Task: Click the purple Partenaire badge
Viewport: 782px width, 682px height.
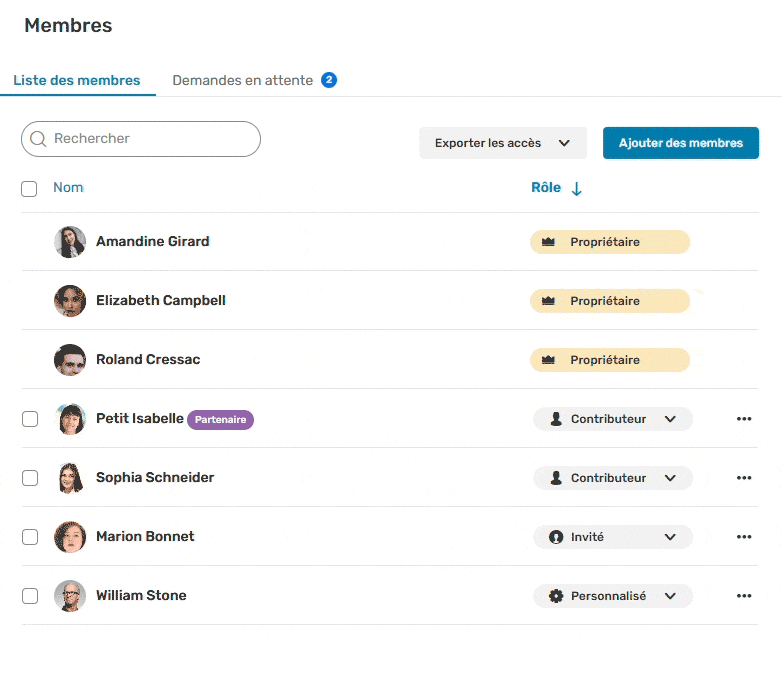Action: (220, 420)
